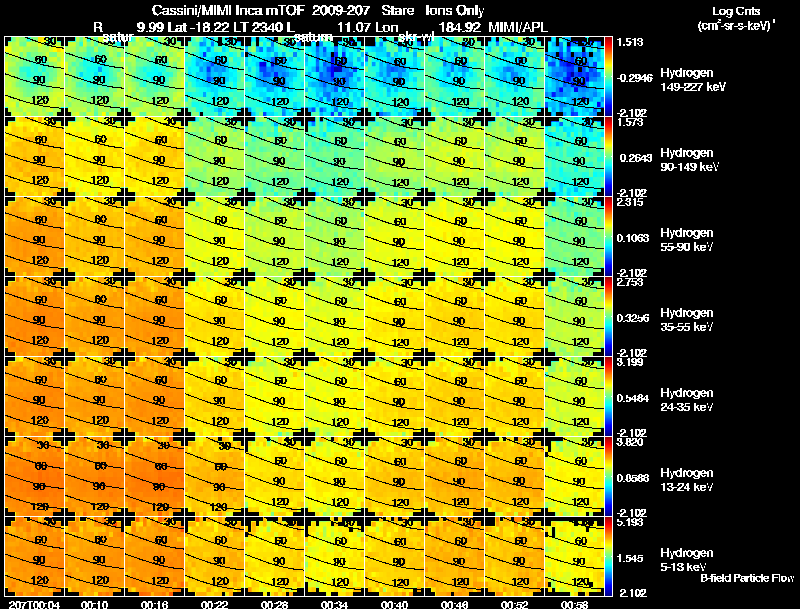Click the '9.99' radial distance value

pos(151,27)
